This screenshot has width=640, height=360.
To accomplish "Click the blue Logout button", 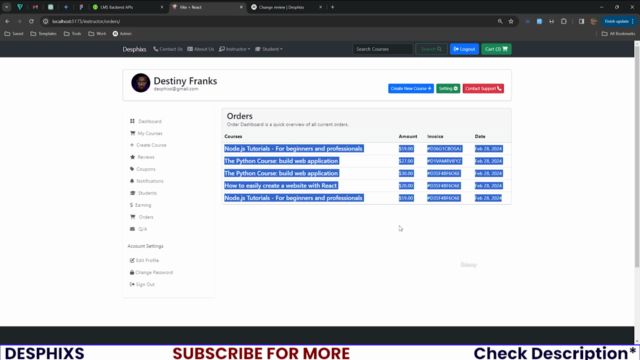I will pyautogui.click(x=464, y=49).
